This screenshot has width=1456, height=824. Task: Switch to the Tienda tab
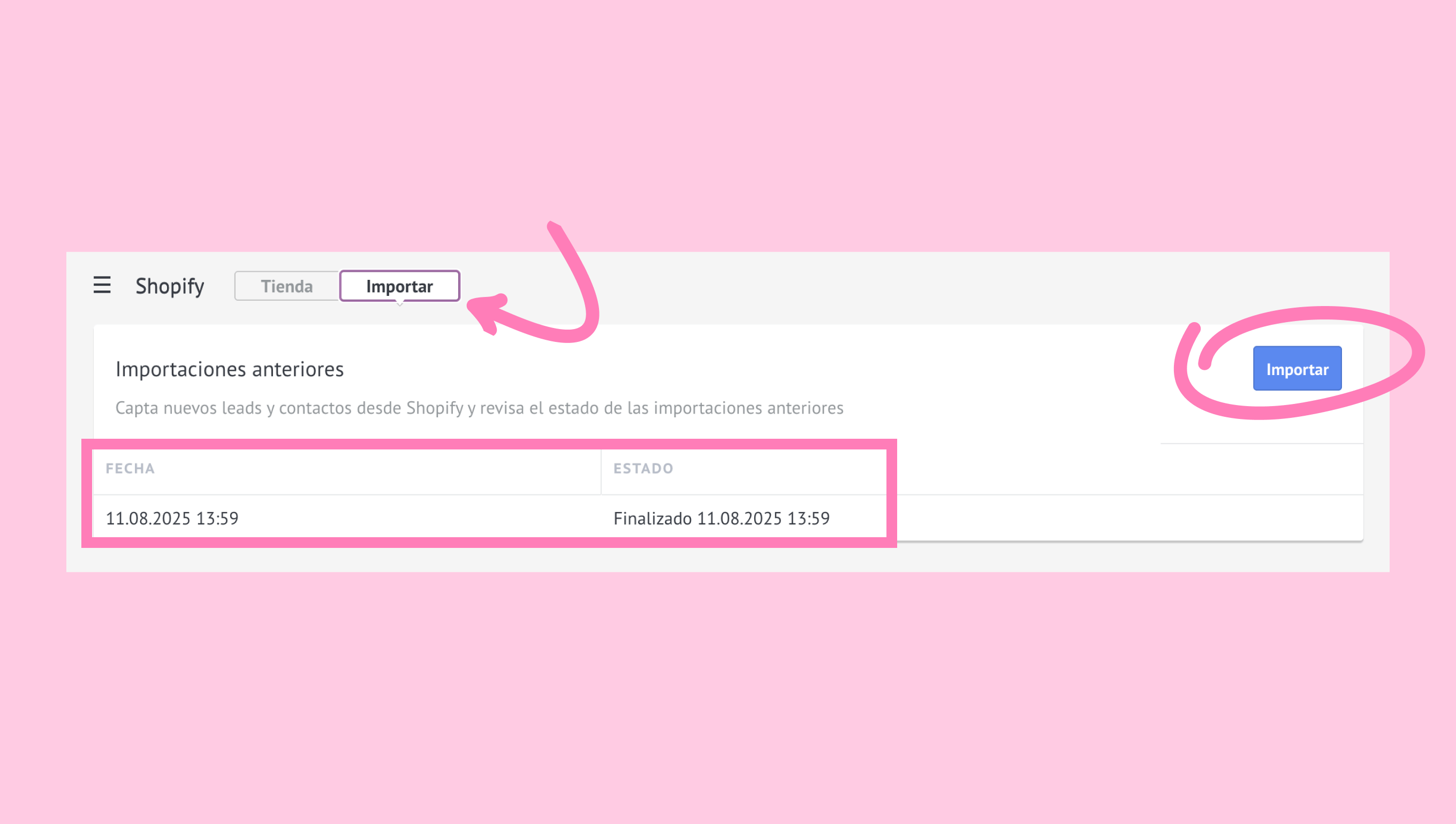point(286,286)
